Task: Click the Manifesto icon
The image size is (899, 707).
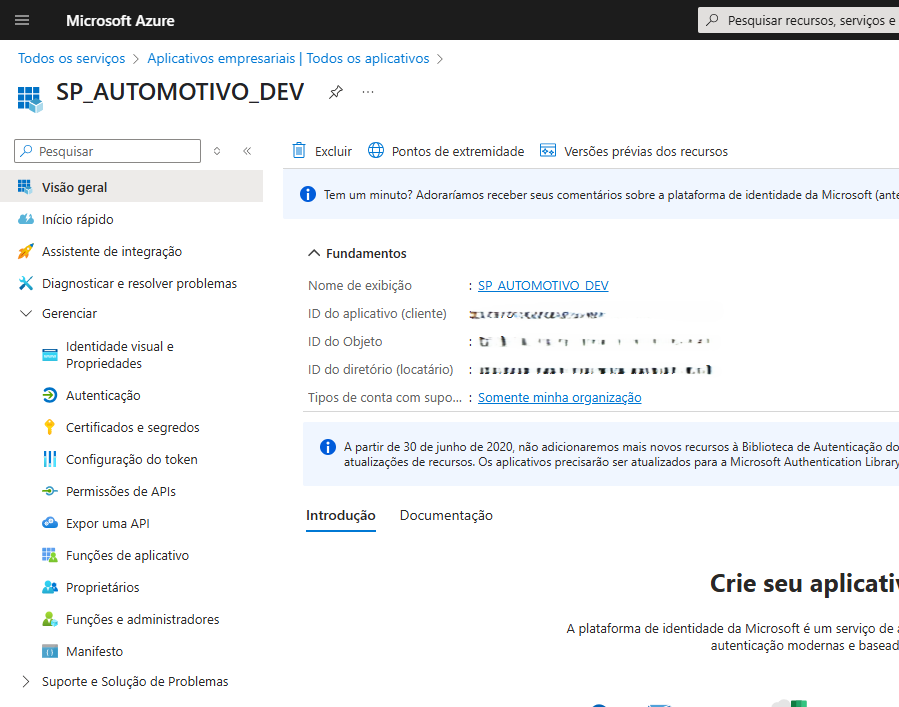Action: pyautogui.click(x=50, y=651)
